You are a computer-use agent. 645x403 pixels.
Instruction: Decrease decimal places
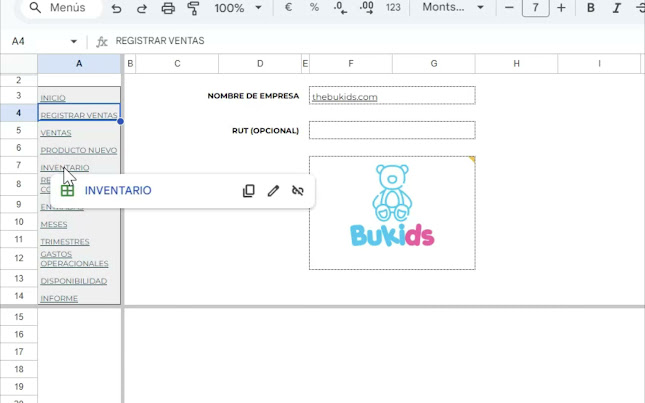[x=340, y=7]
